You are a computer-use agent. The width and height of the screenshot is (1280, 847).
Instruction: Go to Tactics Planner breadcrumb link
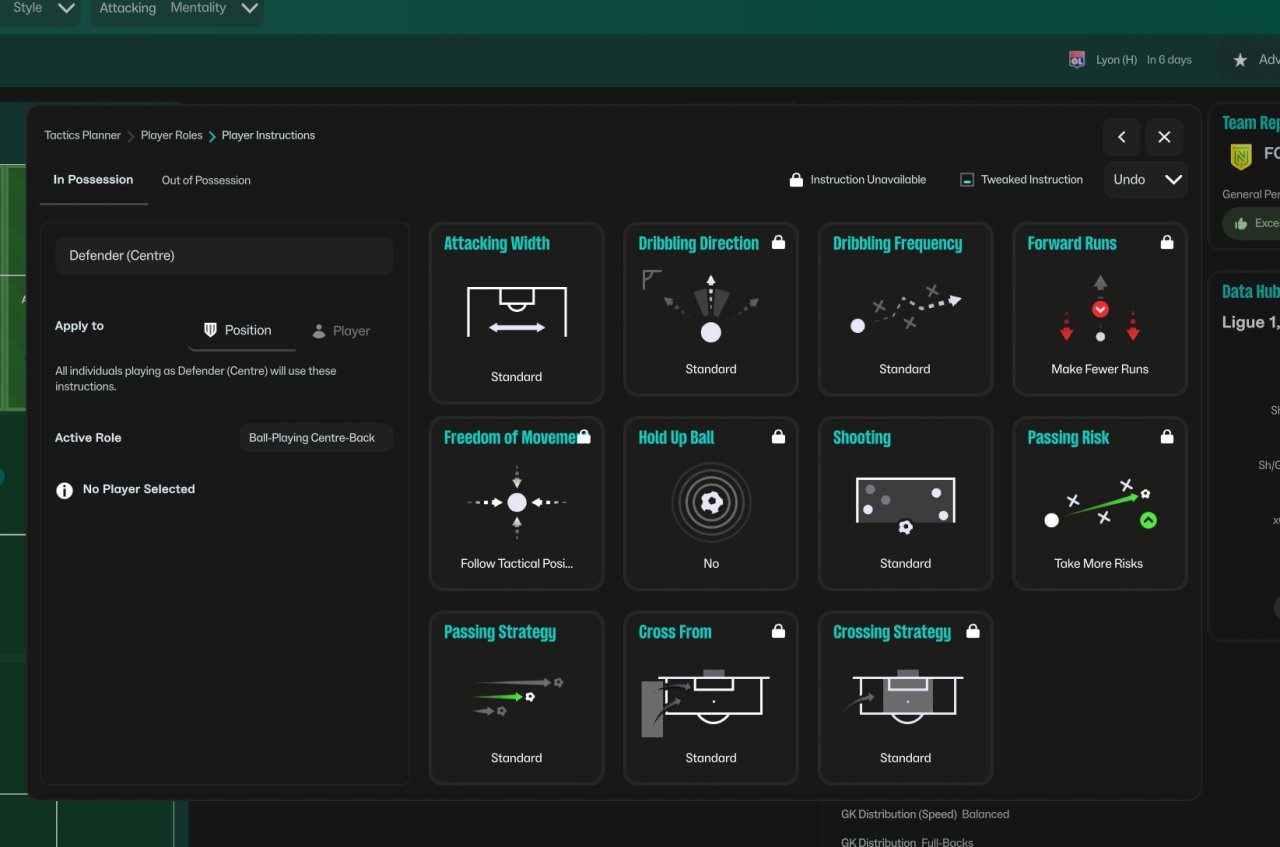(x=82, y=135)
